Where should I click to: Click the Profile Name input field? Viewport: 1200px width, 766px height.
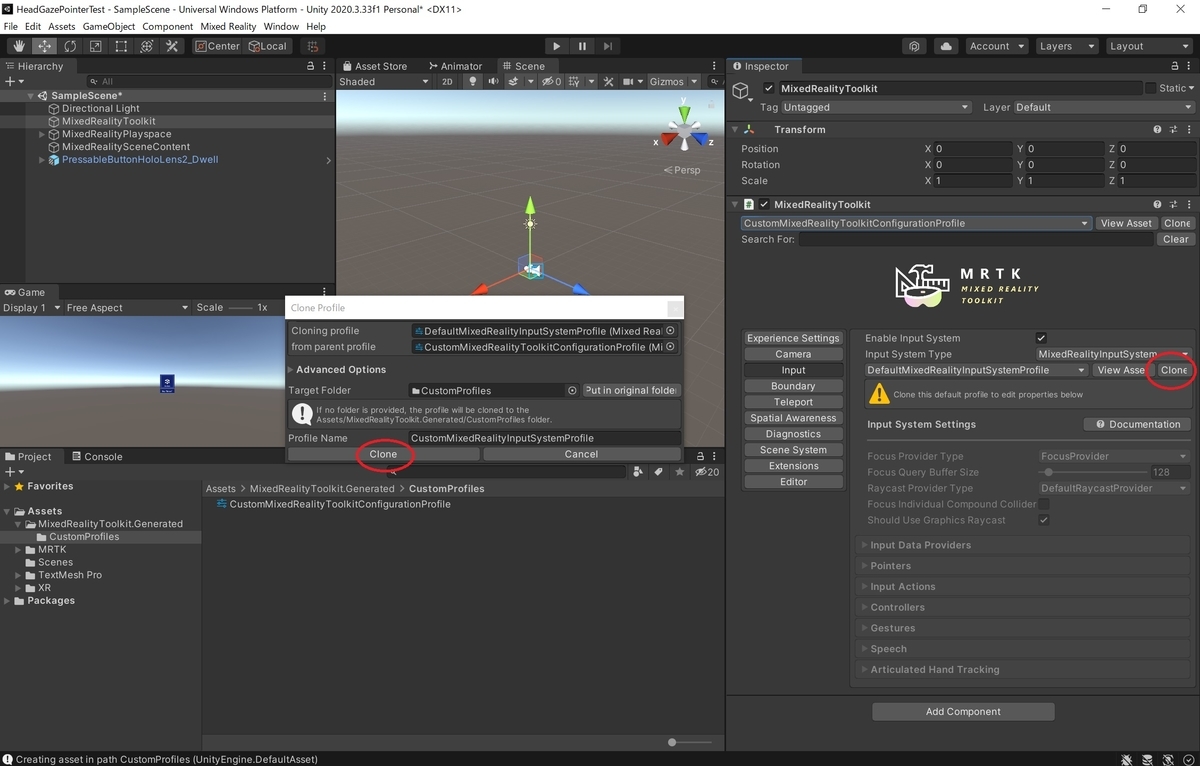point(545,438)
